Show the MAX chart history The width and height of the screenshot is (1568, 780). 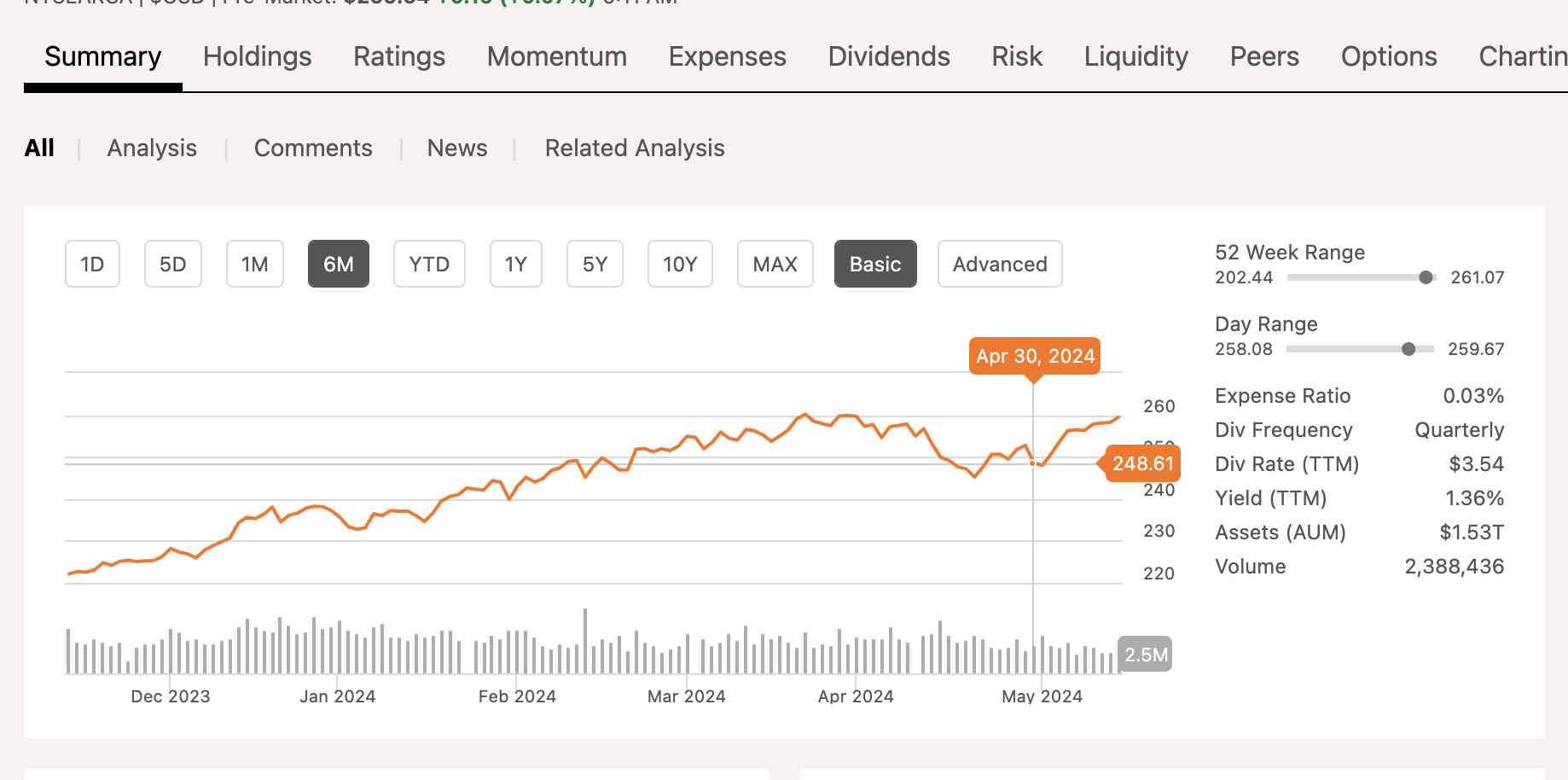(x=775, y=265)
